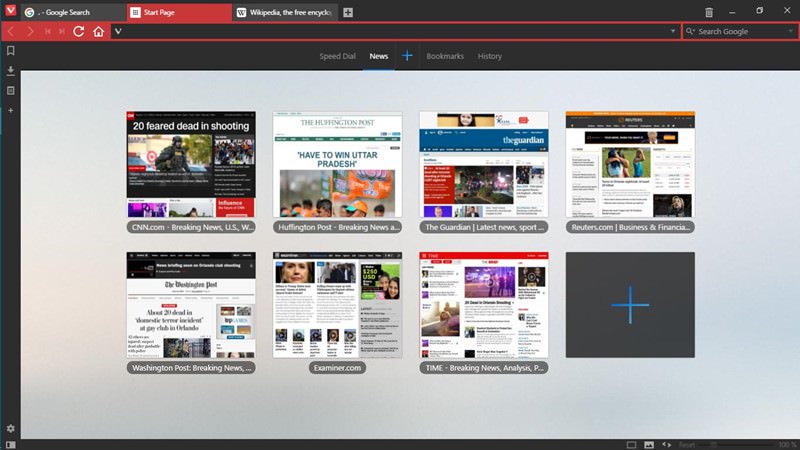Switch to the Start Page tab
Image resolution: width=800 pixels, height=450 pixels.
click(x=179, y=12)
